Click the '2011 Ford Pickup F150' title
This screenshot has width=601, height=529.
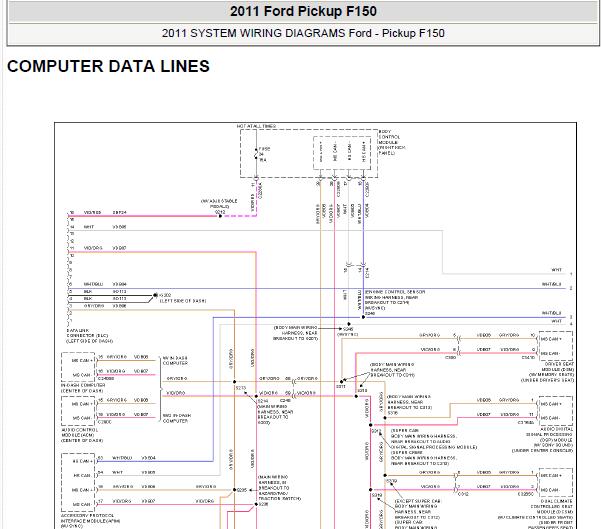[x=303, y=11]
